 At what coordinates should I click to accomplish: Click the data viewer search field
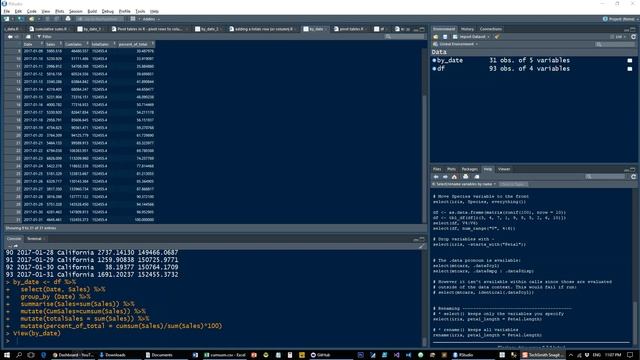click(404, 36)
